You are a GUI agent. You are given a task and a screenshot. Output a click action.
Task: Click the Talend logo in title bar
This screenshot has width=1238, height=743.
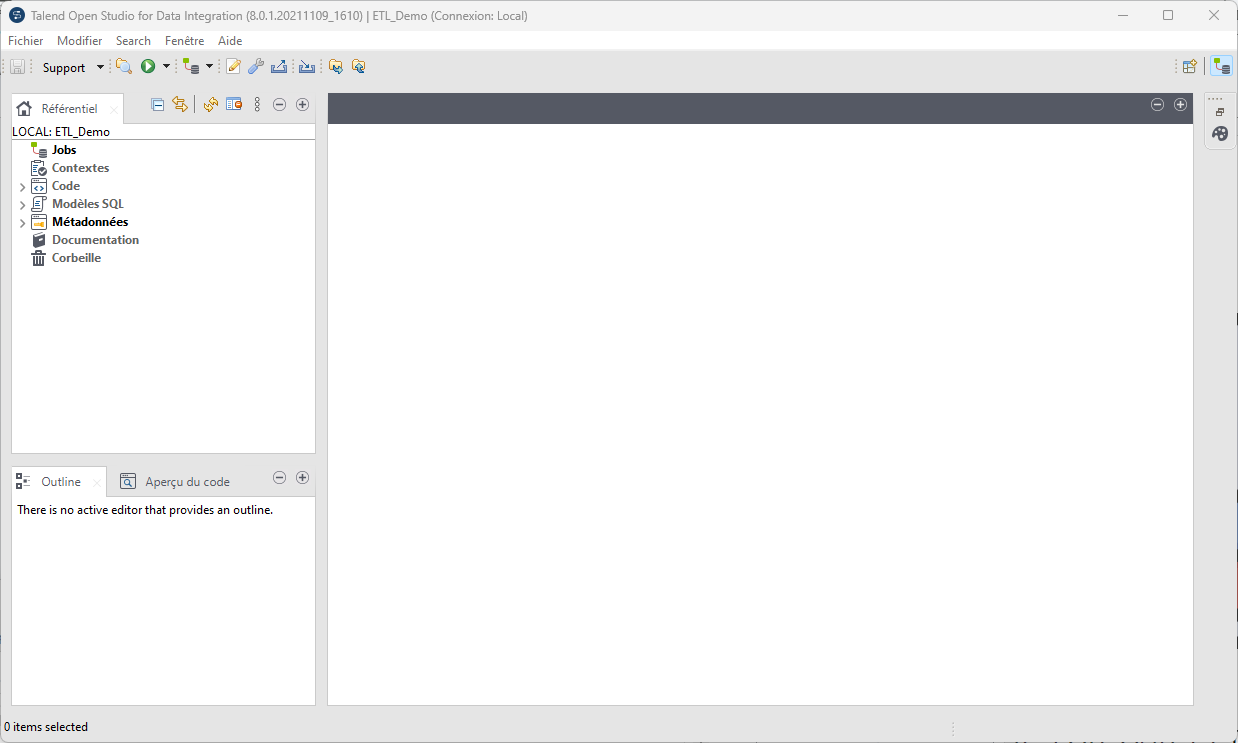click(17, 15)
